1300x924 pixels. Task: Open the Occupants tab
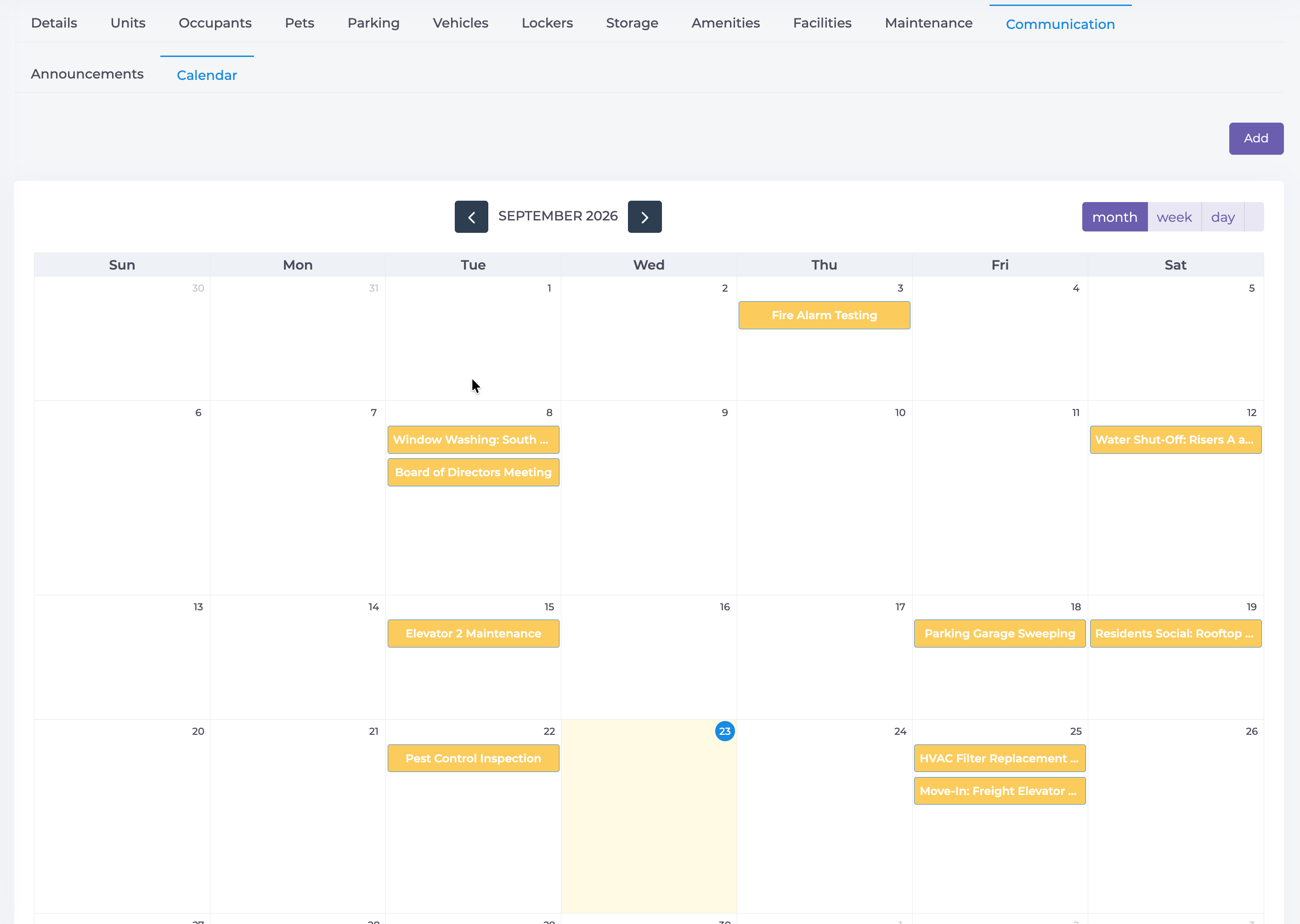tap(215, 23)
